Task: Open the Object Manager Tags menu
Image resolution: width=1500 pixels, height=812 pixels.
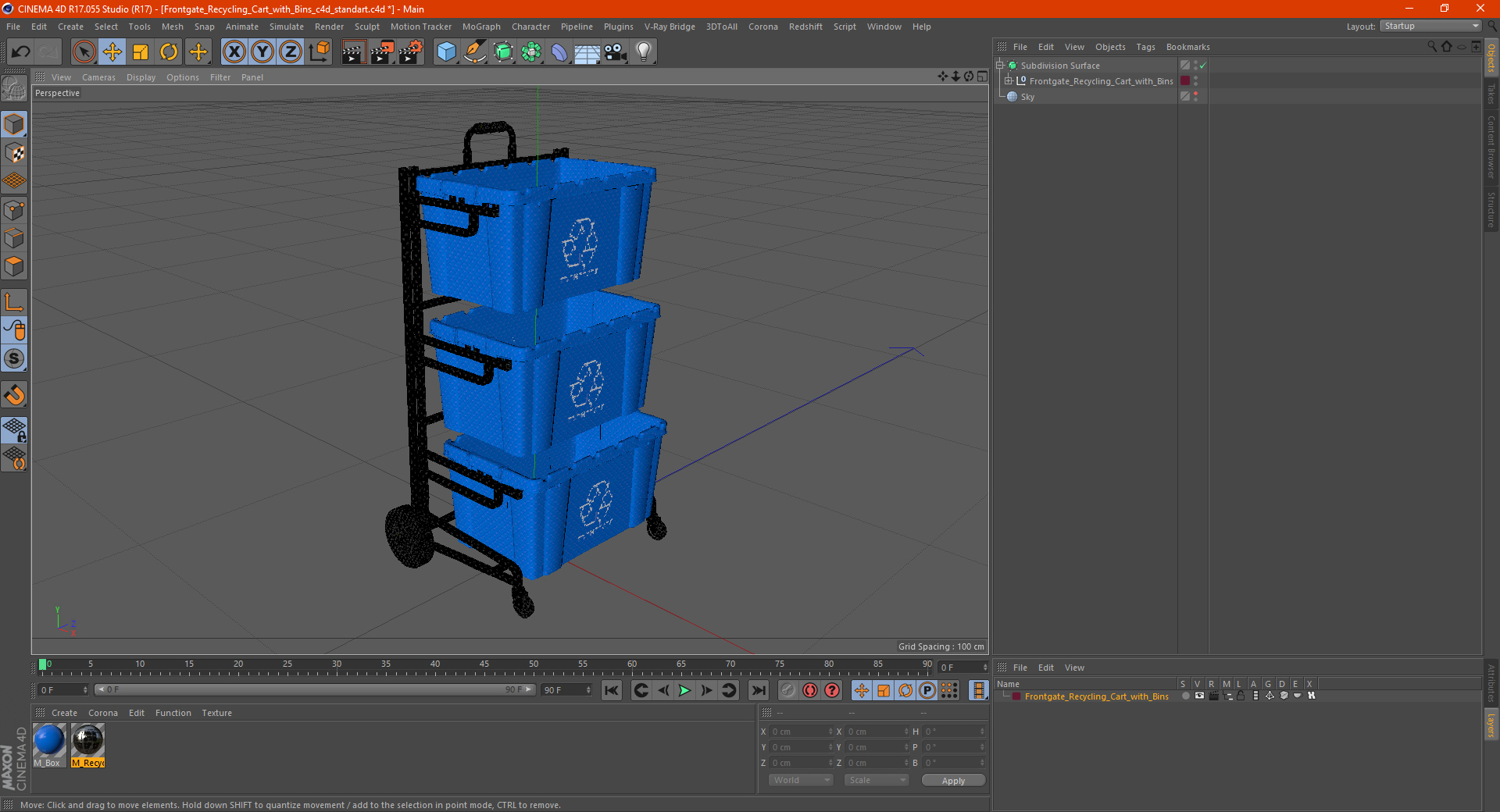Action: [x=1145, y=47]
